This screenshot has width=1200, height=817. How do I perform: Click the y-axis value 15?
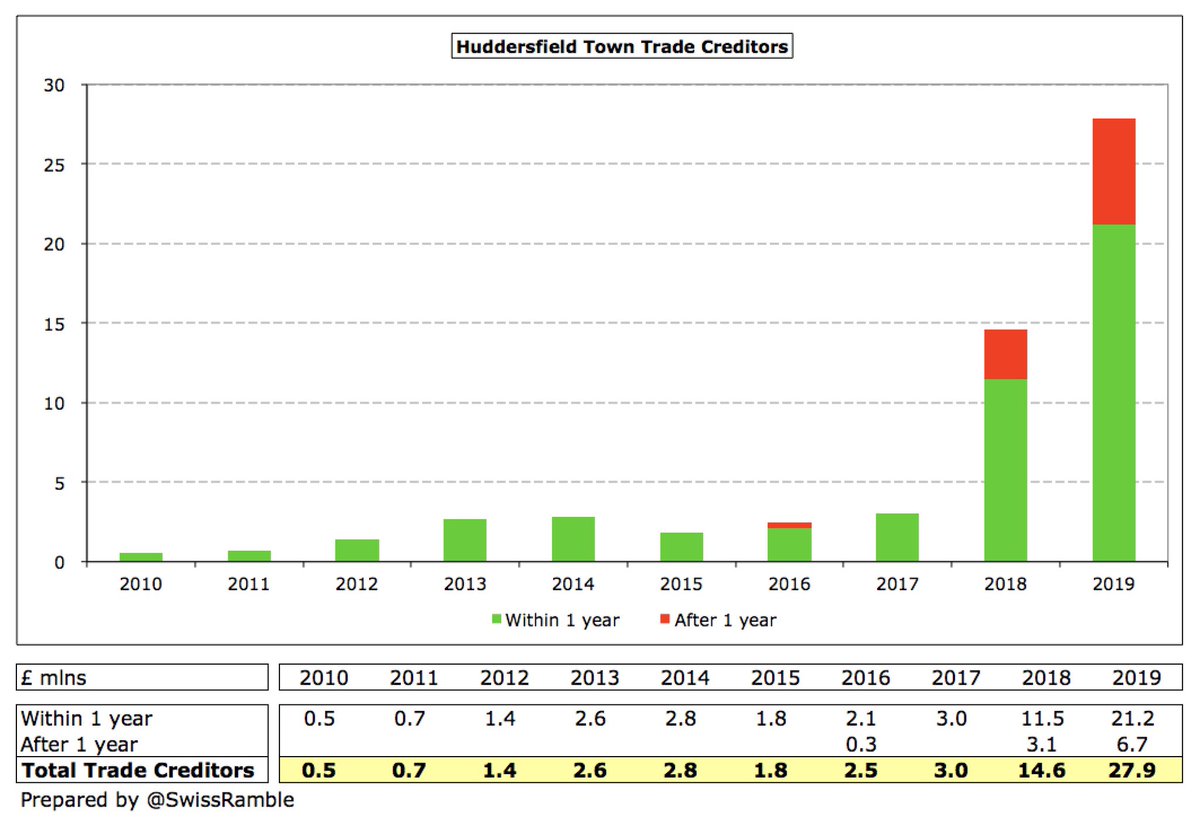55,323
